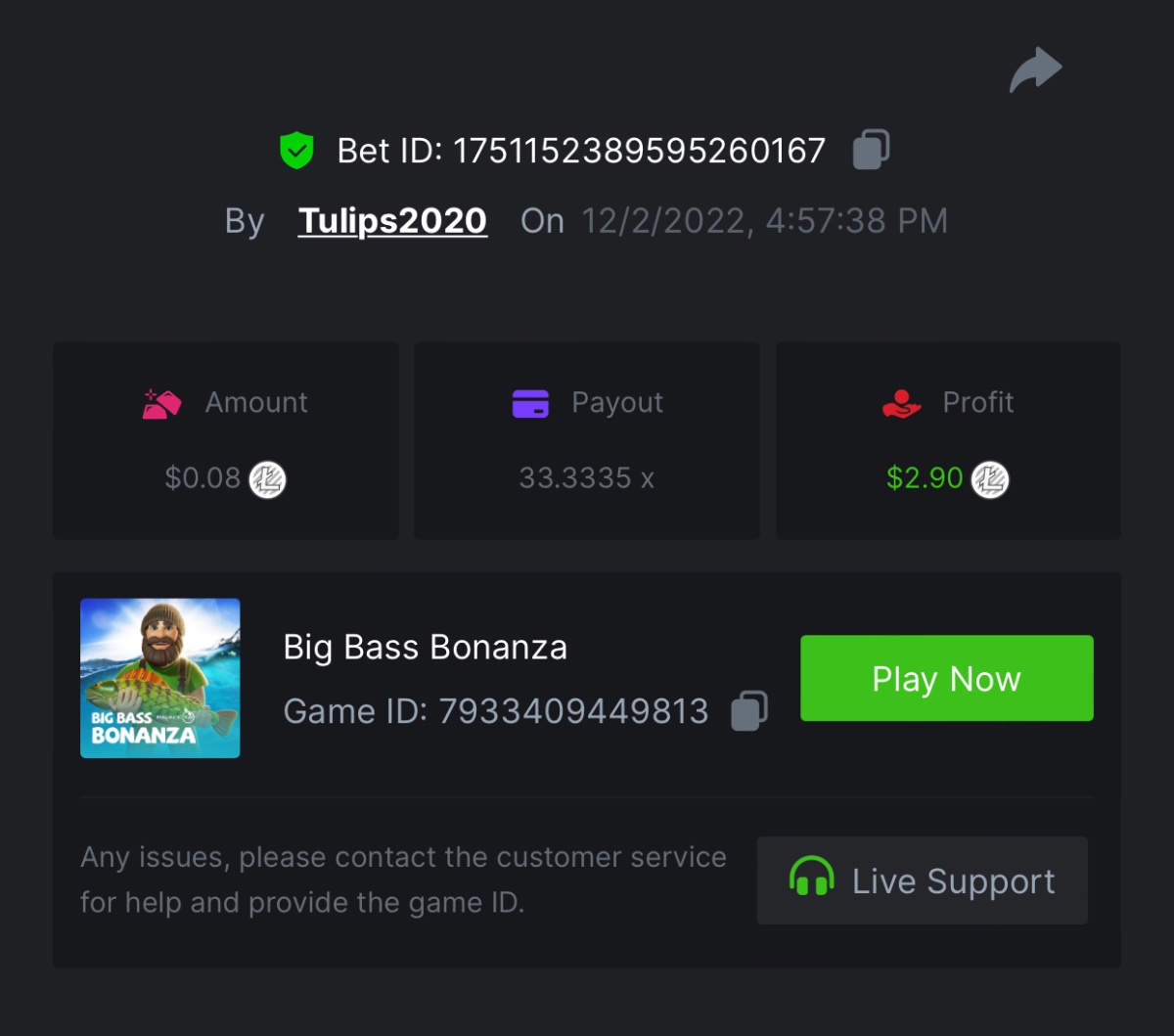The height and width of the screenshot is (1036, 1174).
Task: Click the Amount money bag icon
Action: [161, 403]
